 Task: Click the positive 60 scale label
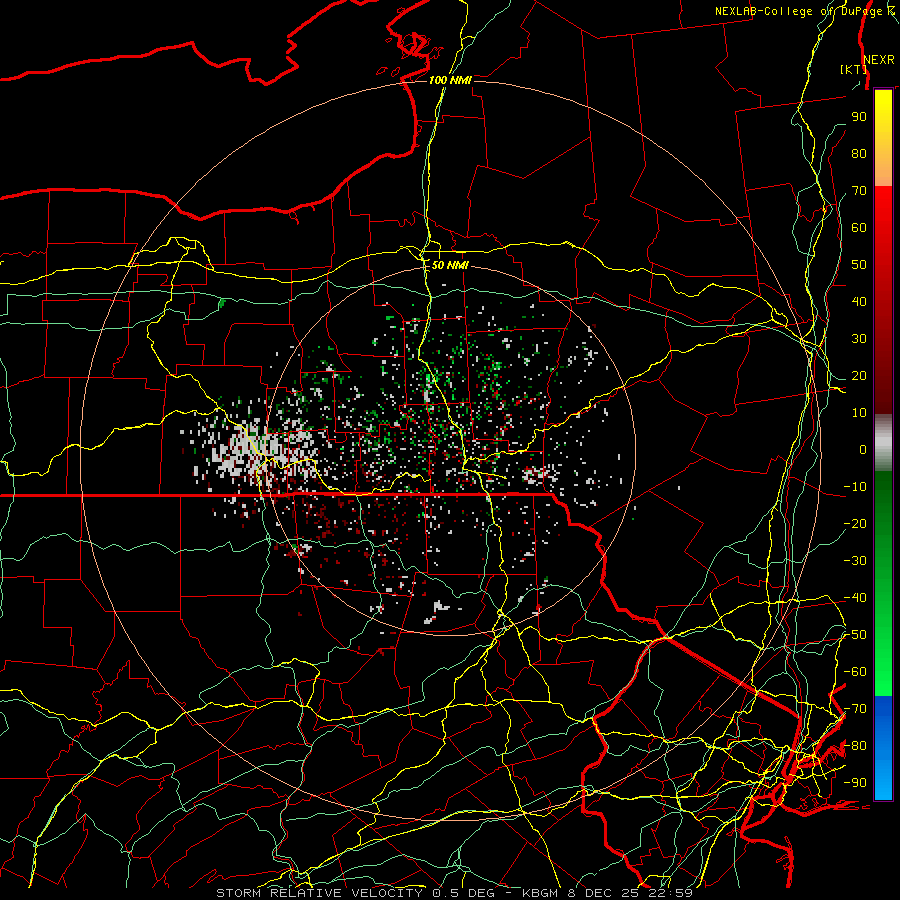tap(859, 227)
